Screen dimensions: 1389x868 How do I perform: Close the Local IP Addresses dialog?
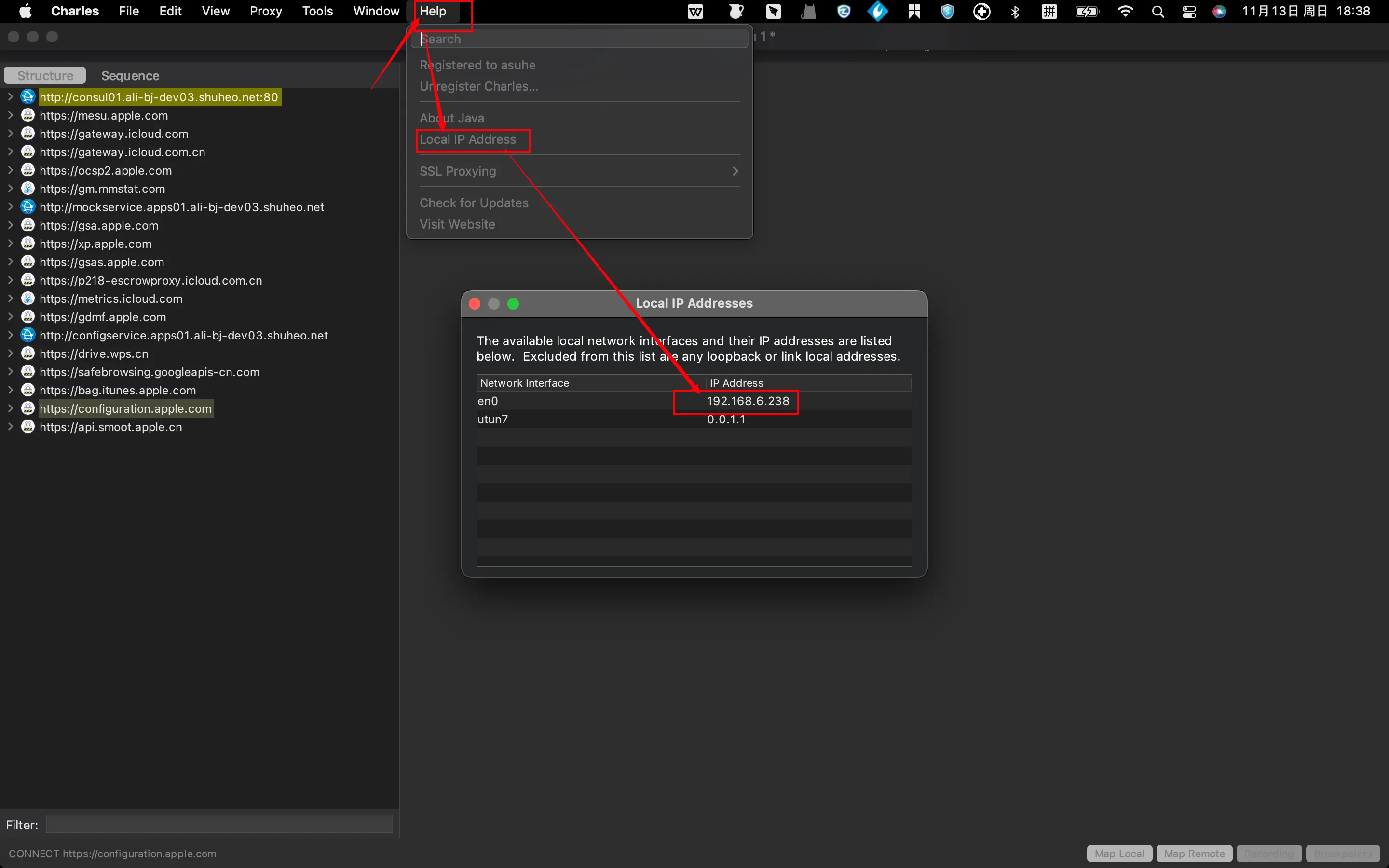pyautogui.click(x=475, y=304)
